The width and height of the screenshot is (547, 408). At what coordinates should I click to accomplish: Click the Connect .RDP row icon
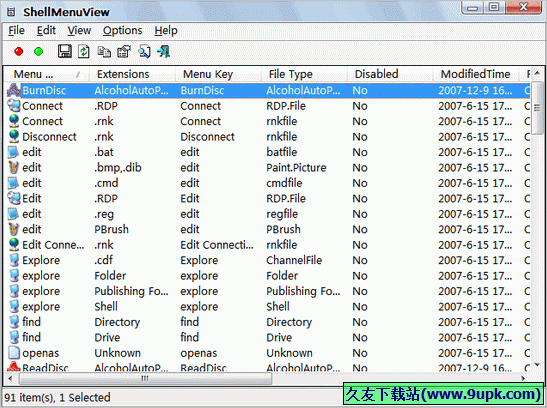tap(14, 106)
